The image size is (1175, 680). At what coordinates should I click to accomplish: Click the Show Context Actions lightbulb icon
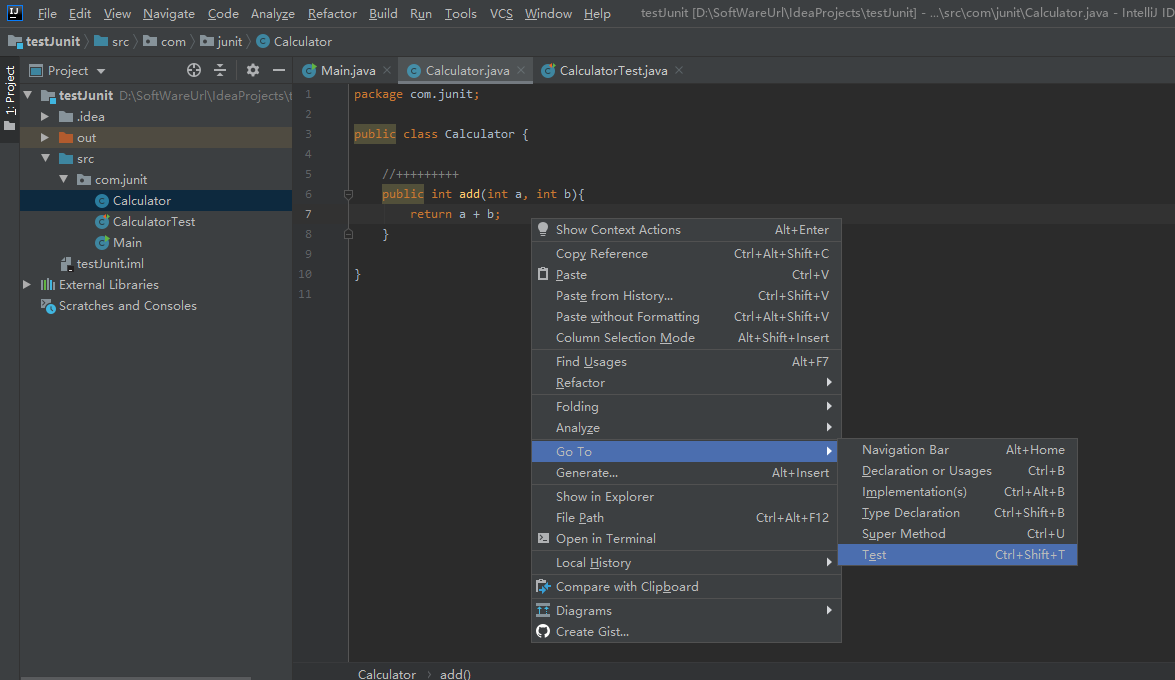pos(543,229)
